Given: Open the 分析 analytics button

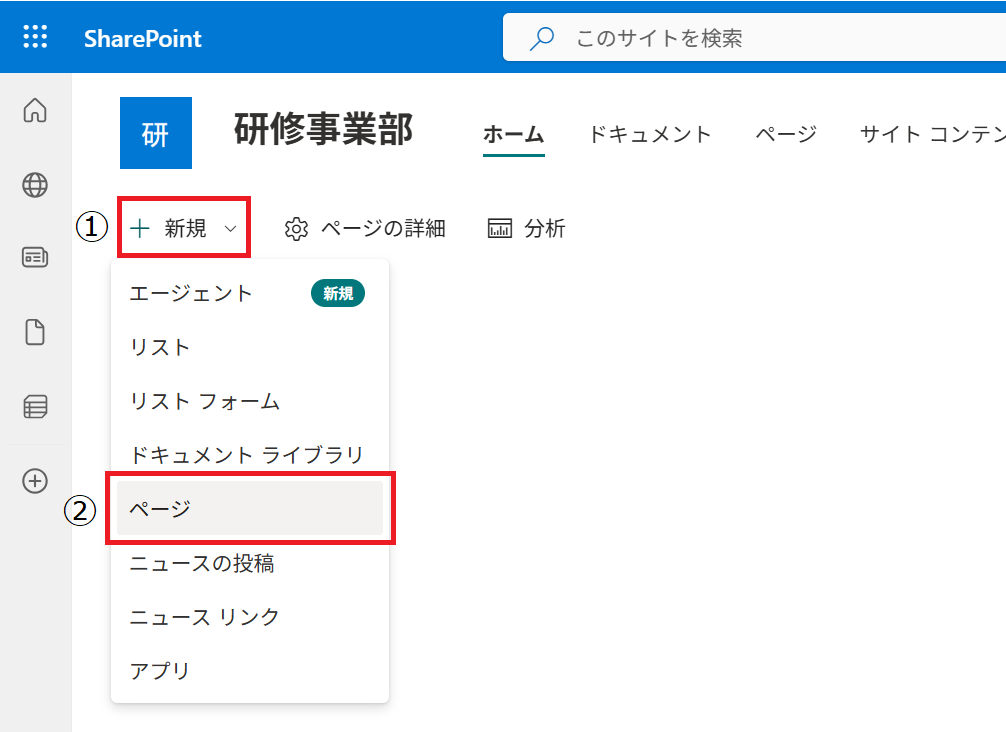Looking at the screenshot, I should (x=526, y=229).
